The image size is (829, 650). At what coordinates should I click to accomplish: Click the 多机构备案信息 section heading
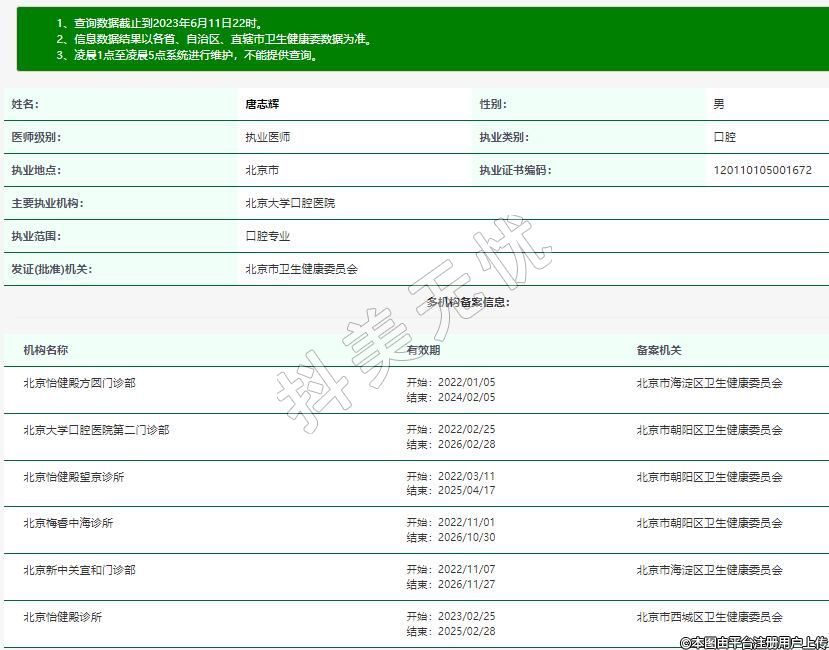pyautogui.click(x=468, y=302)
